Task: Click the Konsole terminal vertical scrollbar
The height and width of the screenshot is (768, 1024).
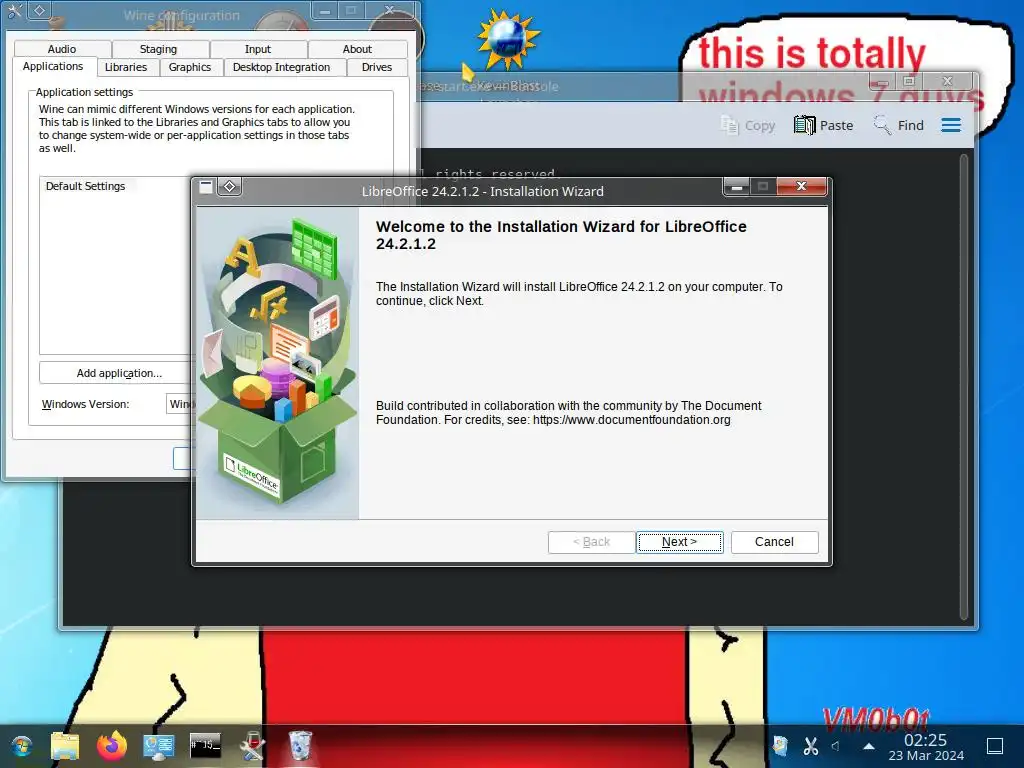Action: point(964,387)
